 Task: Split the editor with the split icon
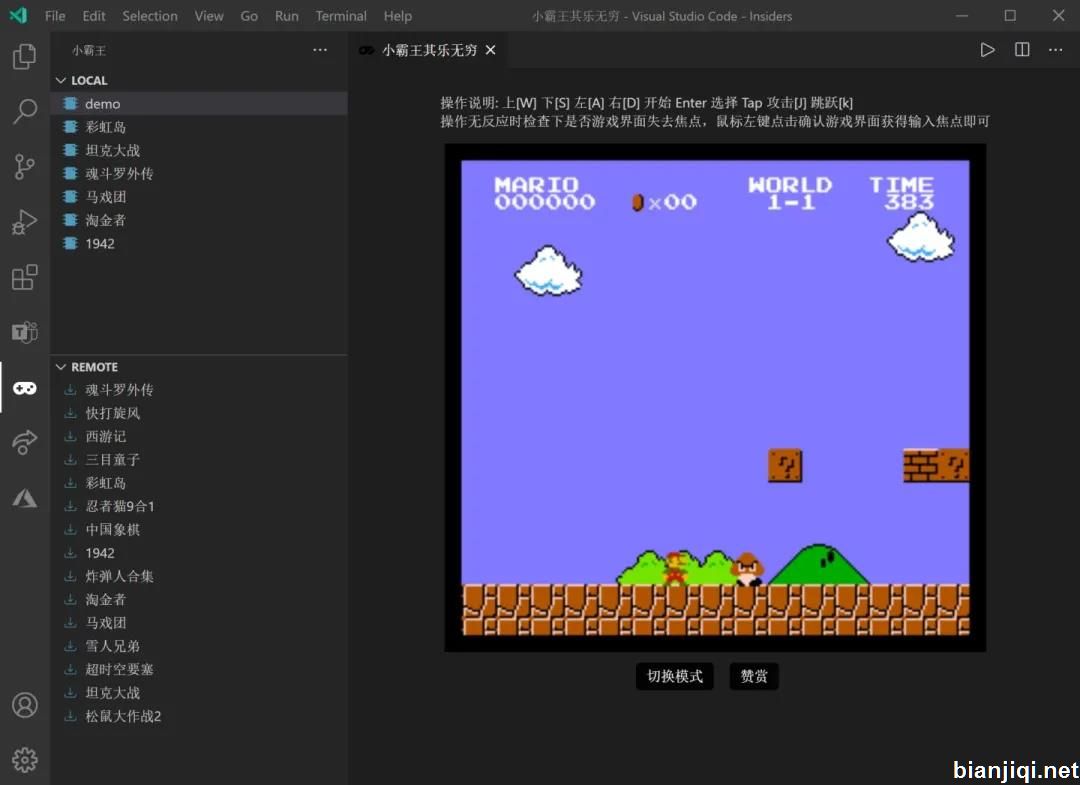(1022, 50)
